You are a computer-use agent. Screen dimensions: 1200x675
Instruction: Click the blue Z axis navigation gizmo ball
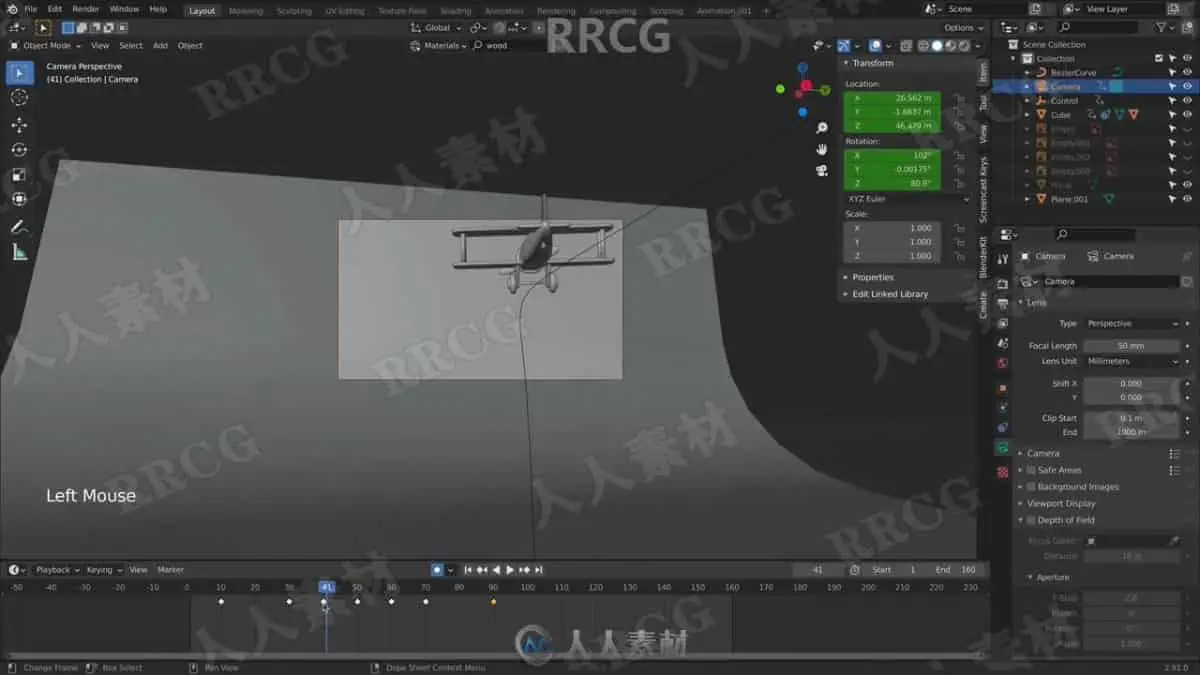click(802, 69)
